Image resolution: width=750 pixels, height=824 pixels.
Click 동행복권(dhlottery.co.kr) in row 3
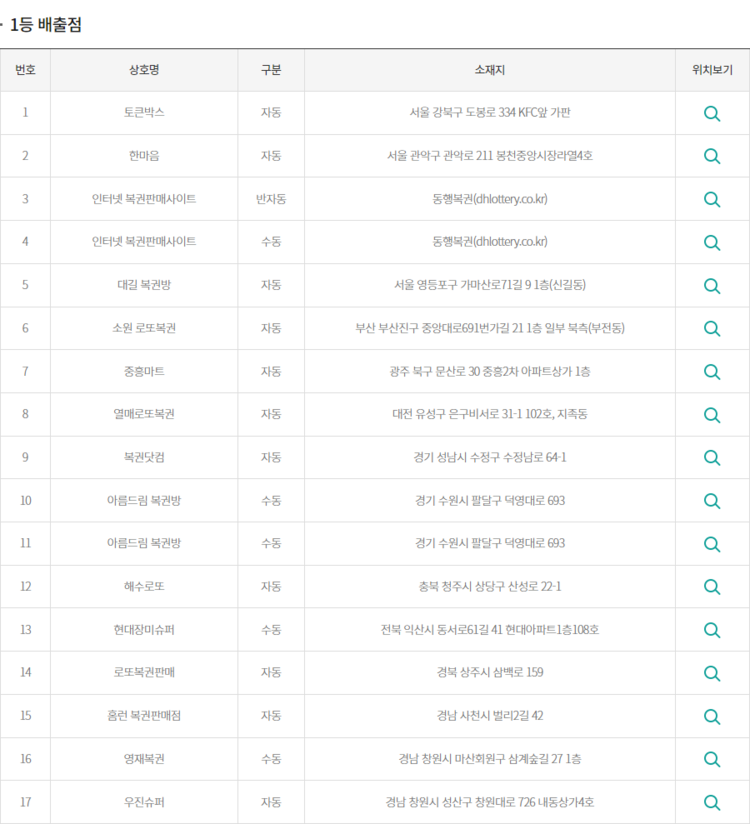(x=490, y=199)
